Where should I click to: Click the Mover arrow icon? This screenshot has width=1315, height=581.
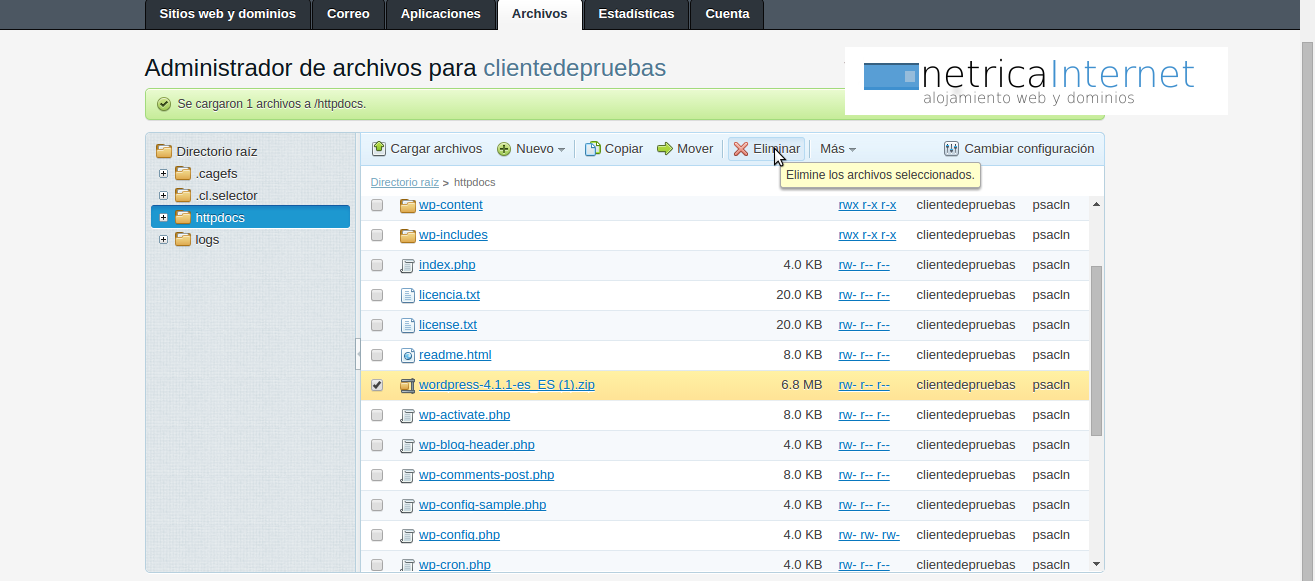coord(665,149)
